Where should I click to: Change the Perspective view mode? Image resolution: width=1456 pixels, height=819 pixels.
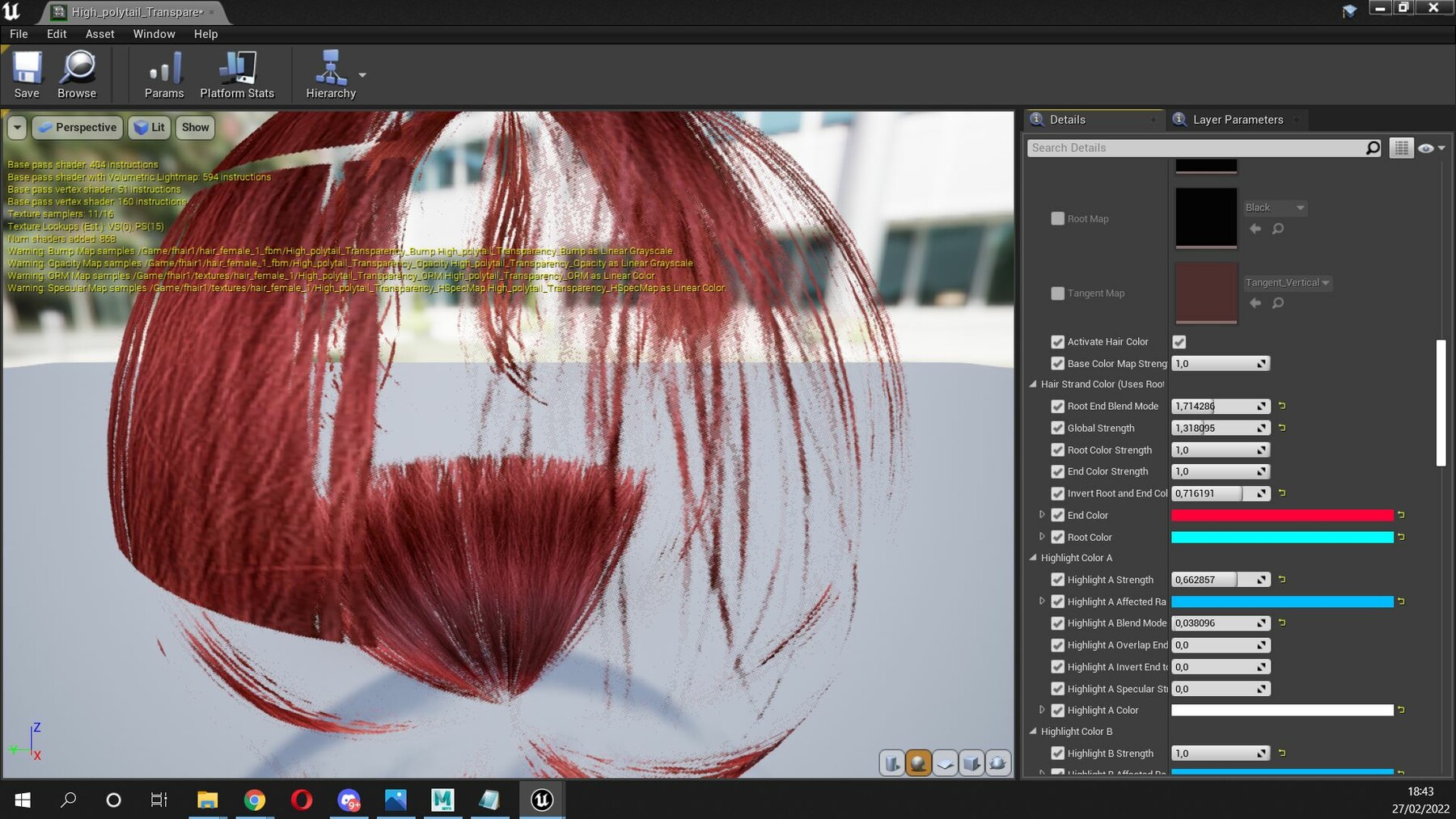tap(78, 127)
